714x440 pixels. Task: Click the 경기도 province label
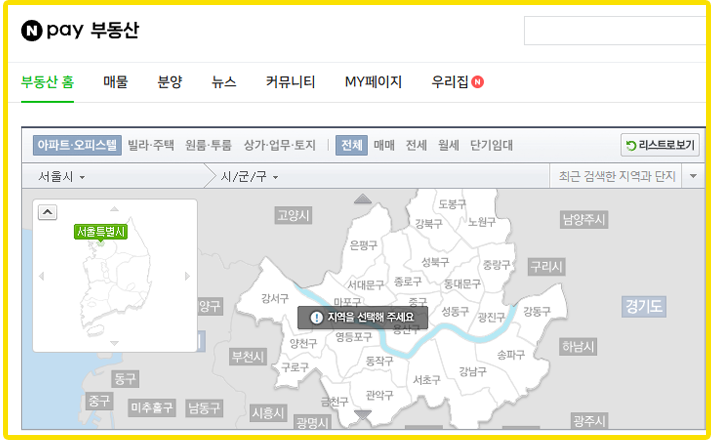tap(644, 306)
